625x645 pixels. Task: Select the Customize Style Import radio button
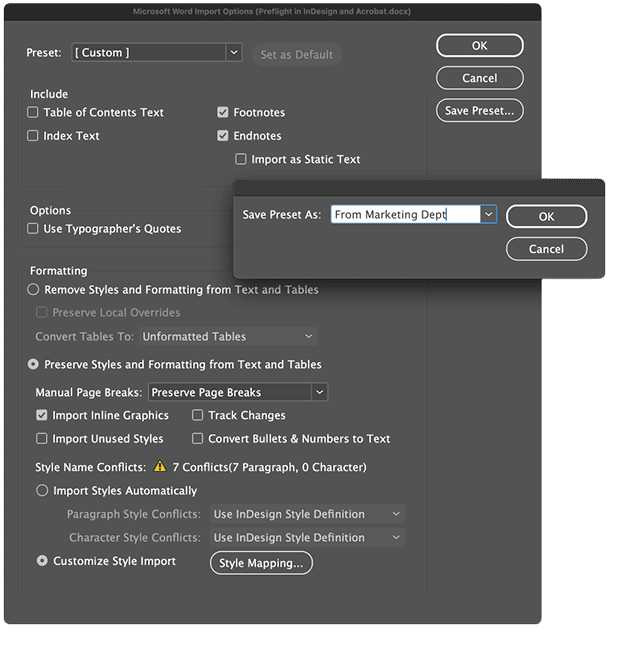(42, 561)
